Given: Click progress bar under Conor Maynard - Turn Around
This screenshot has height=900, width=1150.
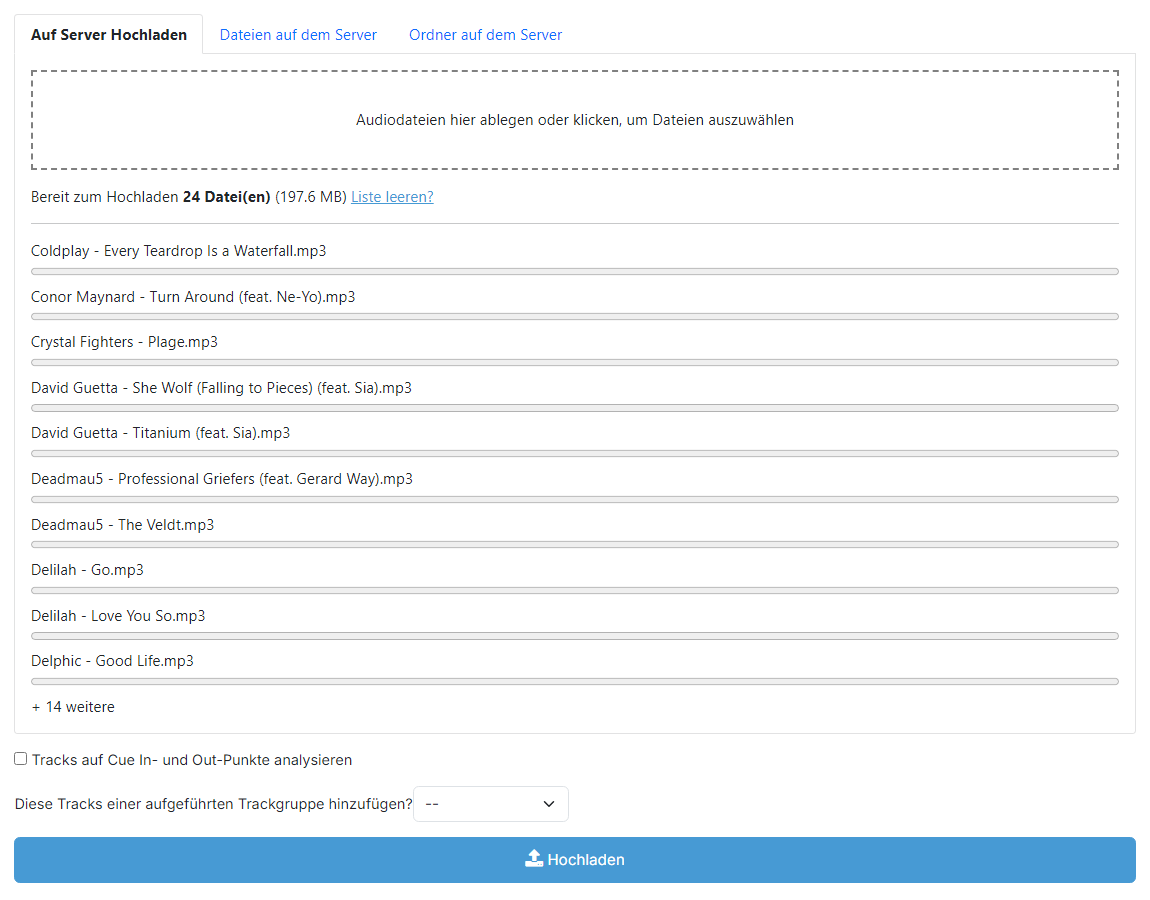Looking at the screenshot, I should tap(575, 317).
